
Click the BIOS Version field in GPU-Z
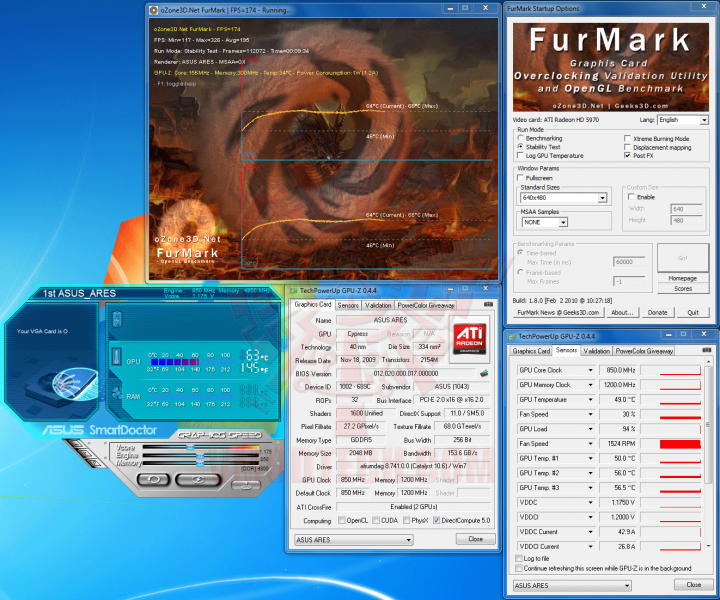click(405, 374)
